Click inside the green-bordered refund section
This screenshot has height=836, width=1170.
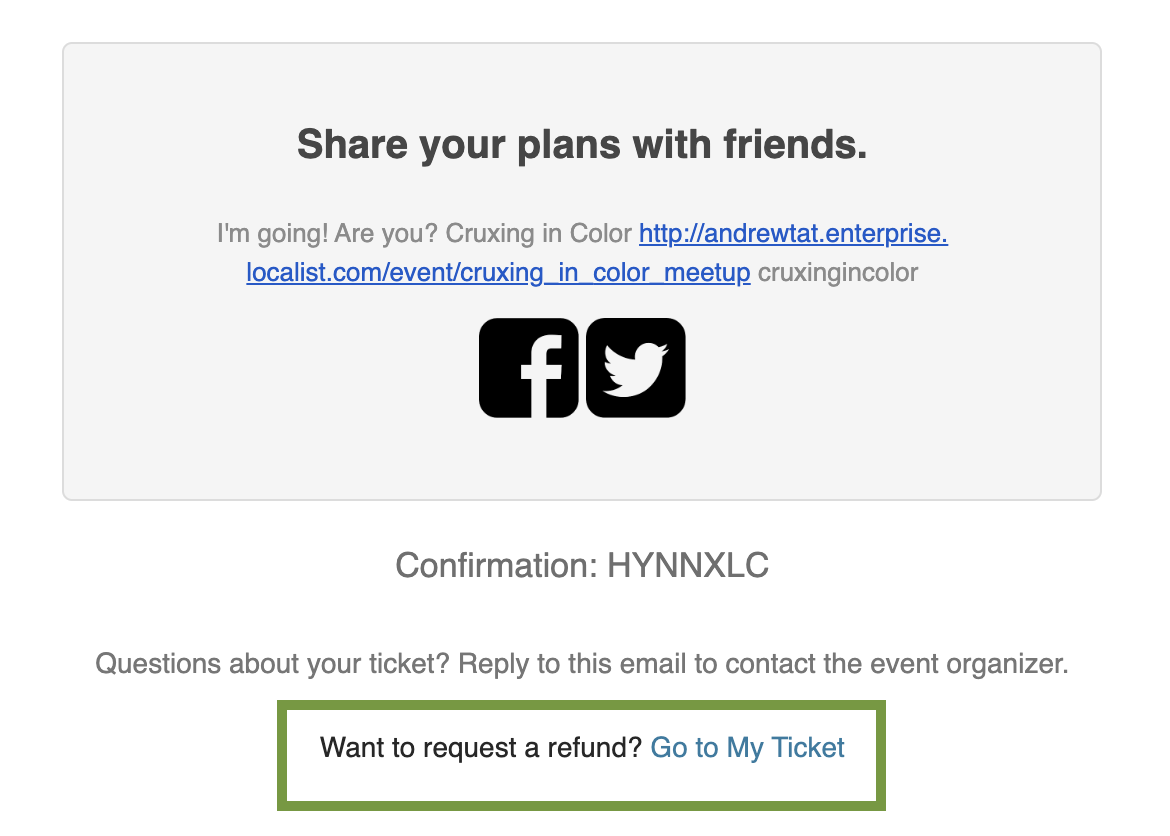pyautogui.click(x=583, y=755)
